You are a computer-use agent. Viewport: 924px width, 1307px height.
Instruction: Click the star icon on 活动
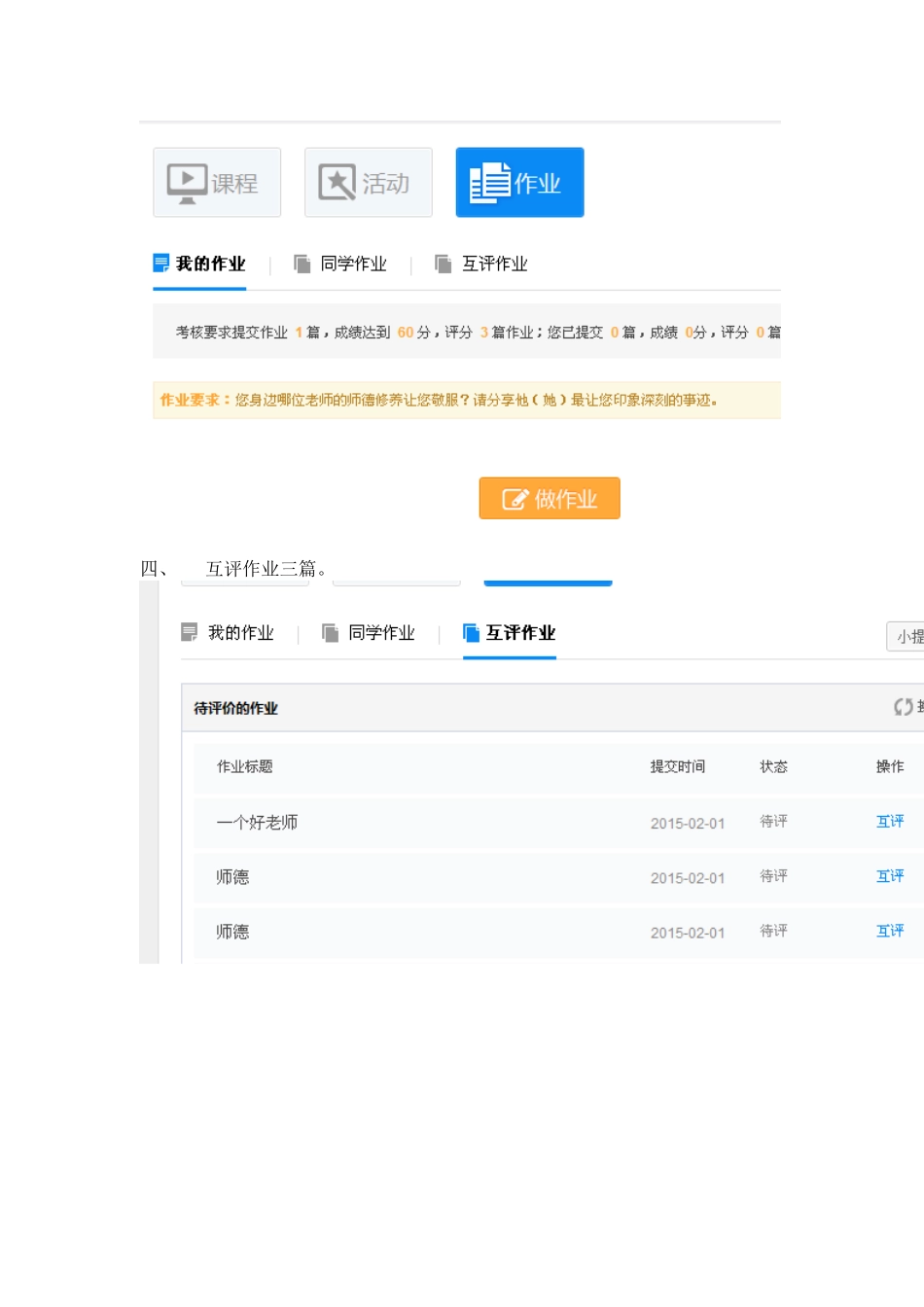click(338, 182)
